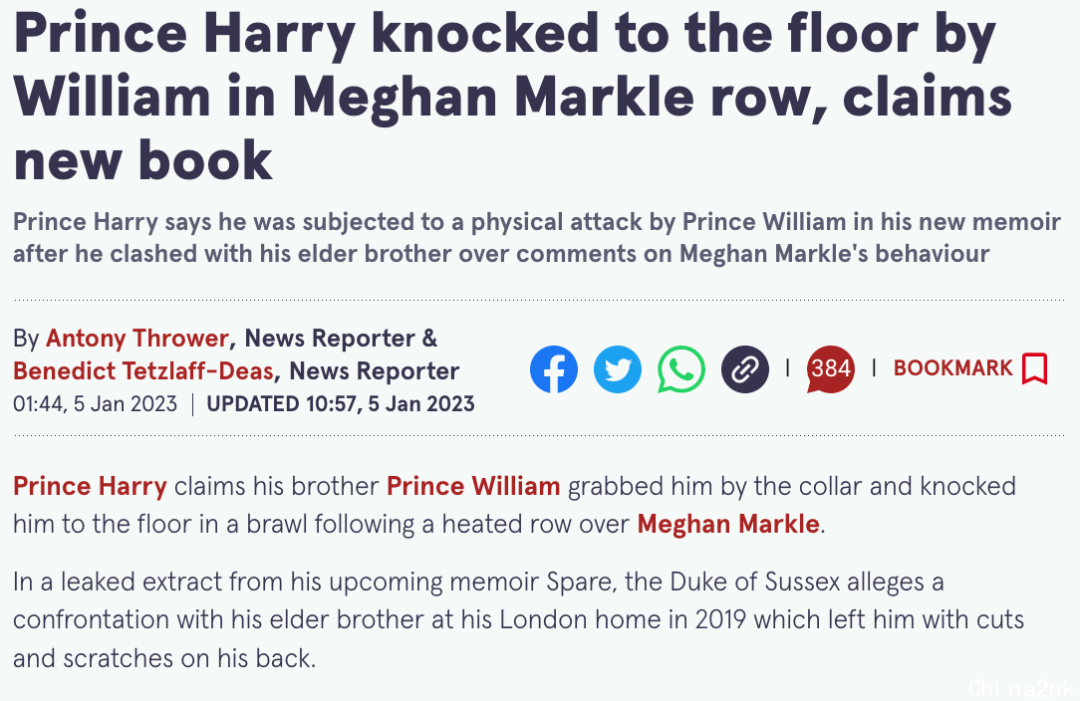Image resolution: width=1080 pixels, height=701 pixels.
Task: Share the article via WhatsApp
Action: coord(681,369)
